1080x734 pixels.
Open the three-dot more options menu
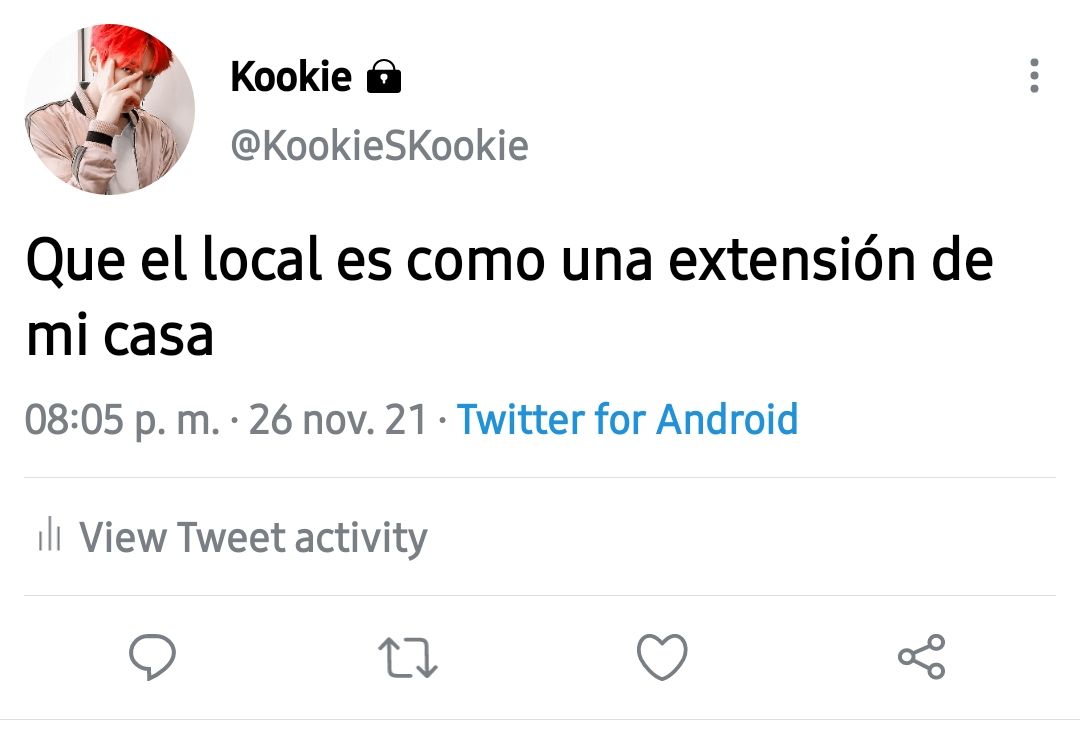(x=1034, y=76)
